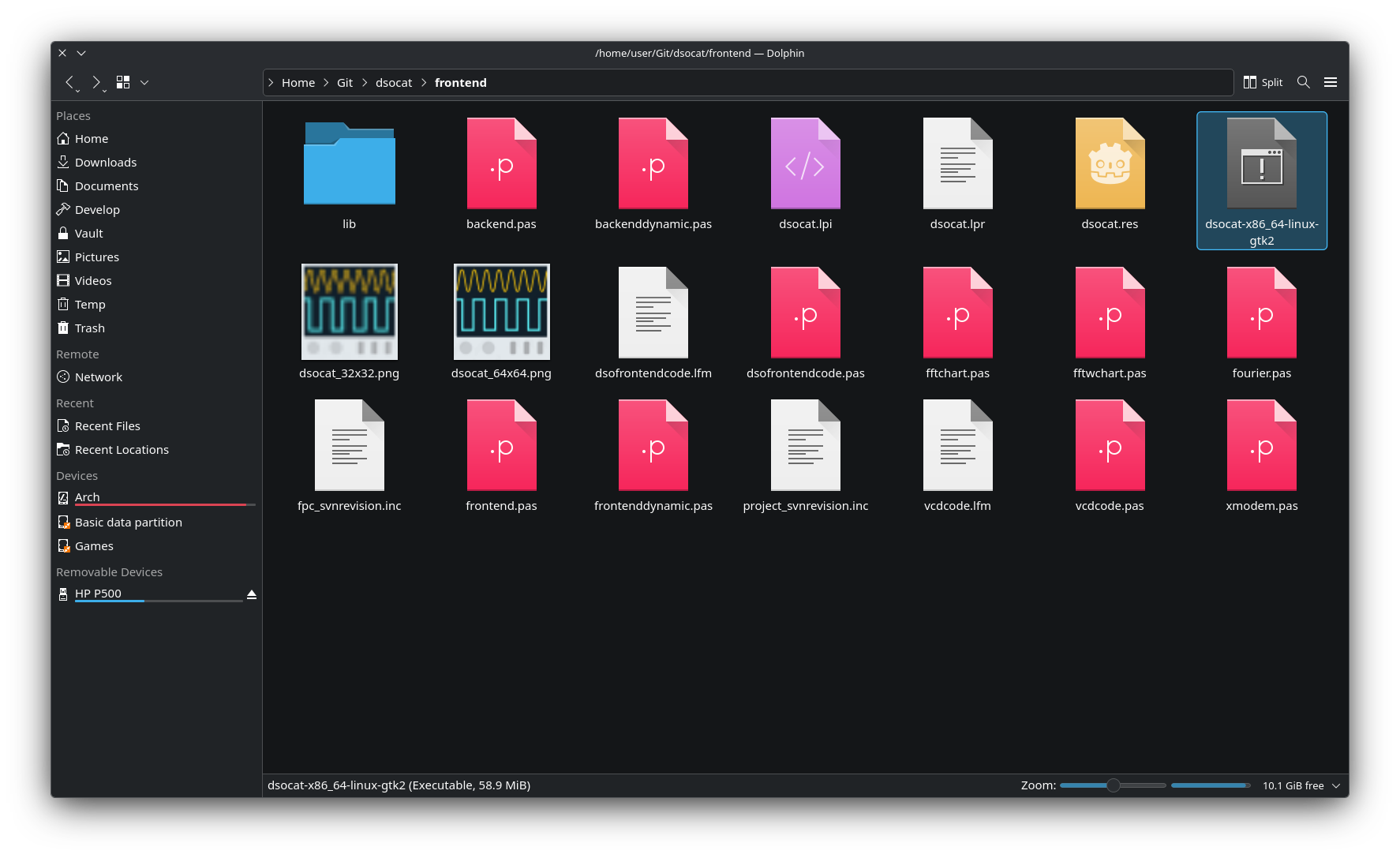This screenshot has width=1400, height=858.
Task: Expand the chevron before frontend breadcrumb
Action: [424, 83]
